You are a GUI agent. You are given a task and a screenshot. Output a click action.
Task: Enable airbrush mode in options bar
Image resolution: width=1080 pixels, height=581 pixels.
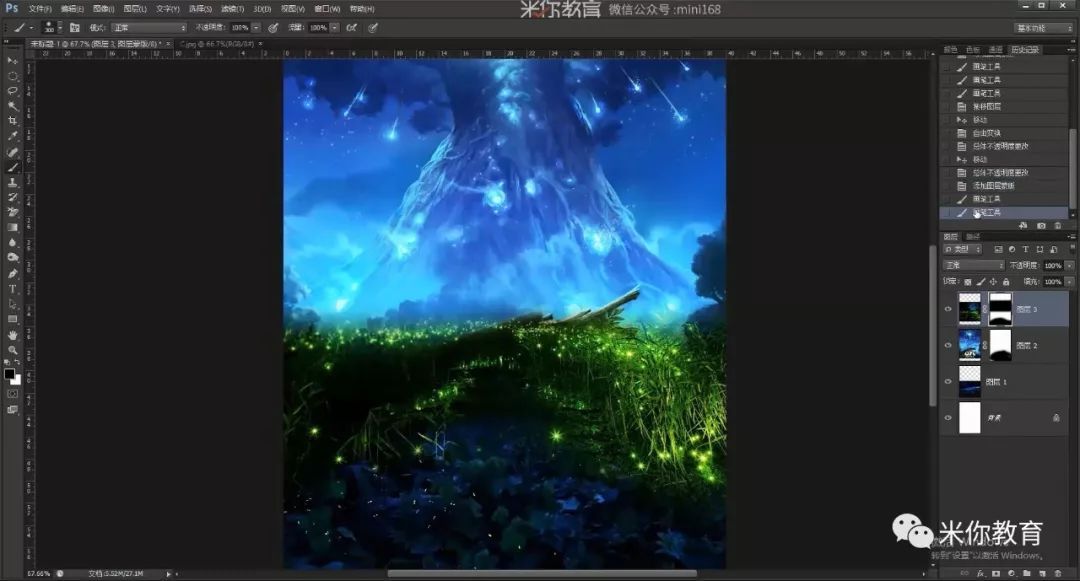point(352,28)
